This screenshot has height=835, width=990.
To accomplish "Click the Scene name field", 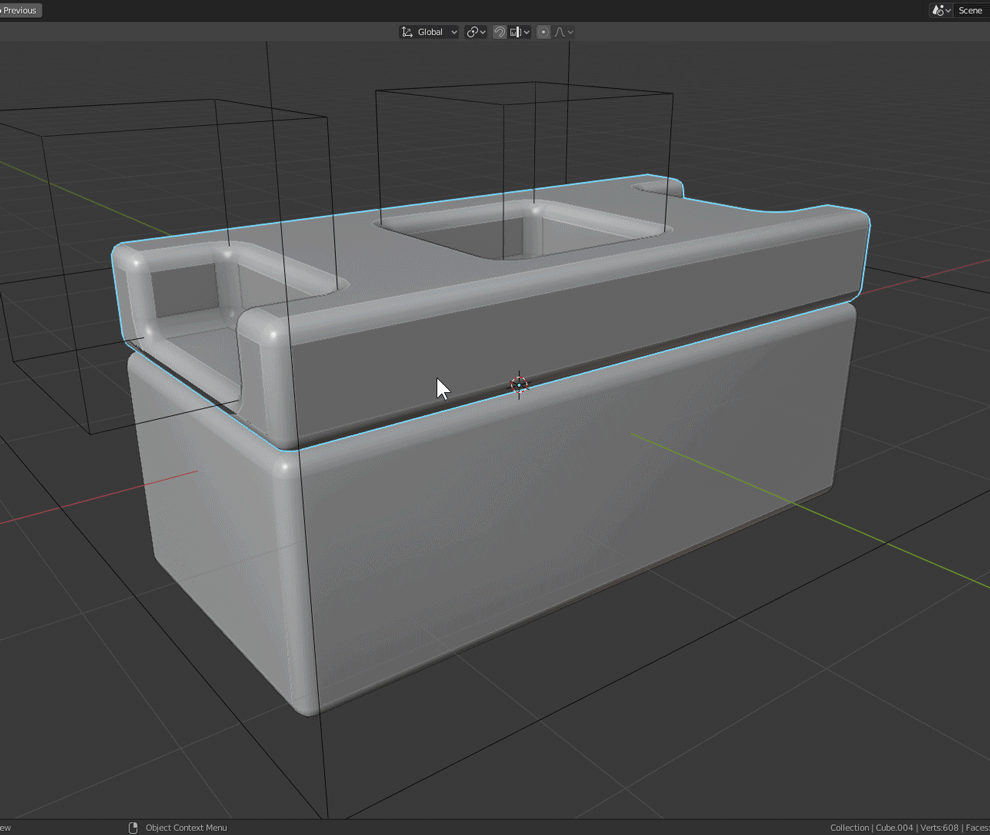I will pos(969,10).
